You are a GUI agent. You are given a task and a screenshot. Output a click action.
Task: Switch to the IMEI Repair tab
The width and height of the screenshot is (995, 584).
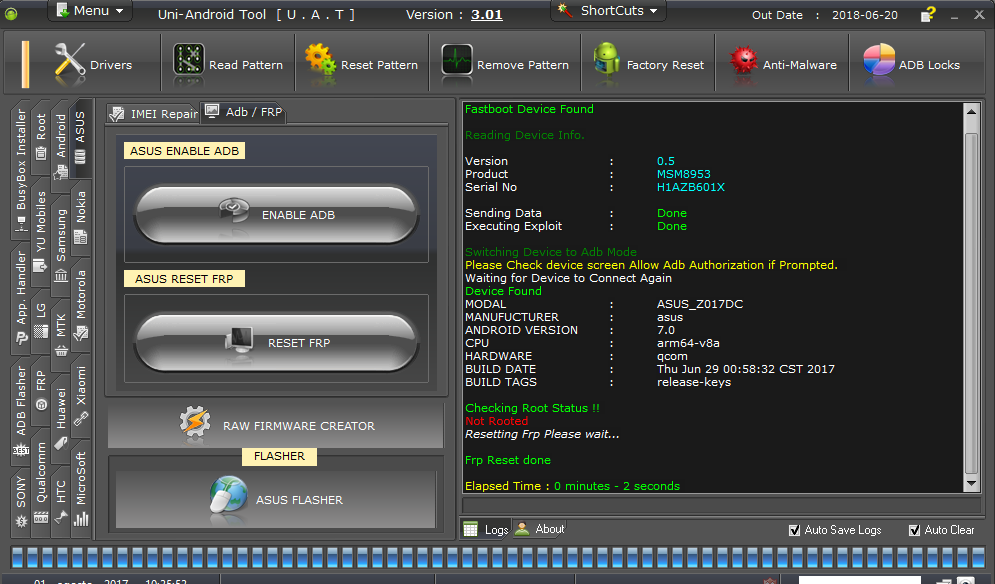153,113
